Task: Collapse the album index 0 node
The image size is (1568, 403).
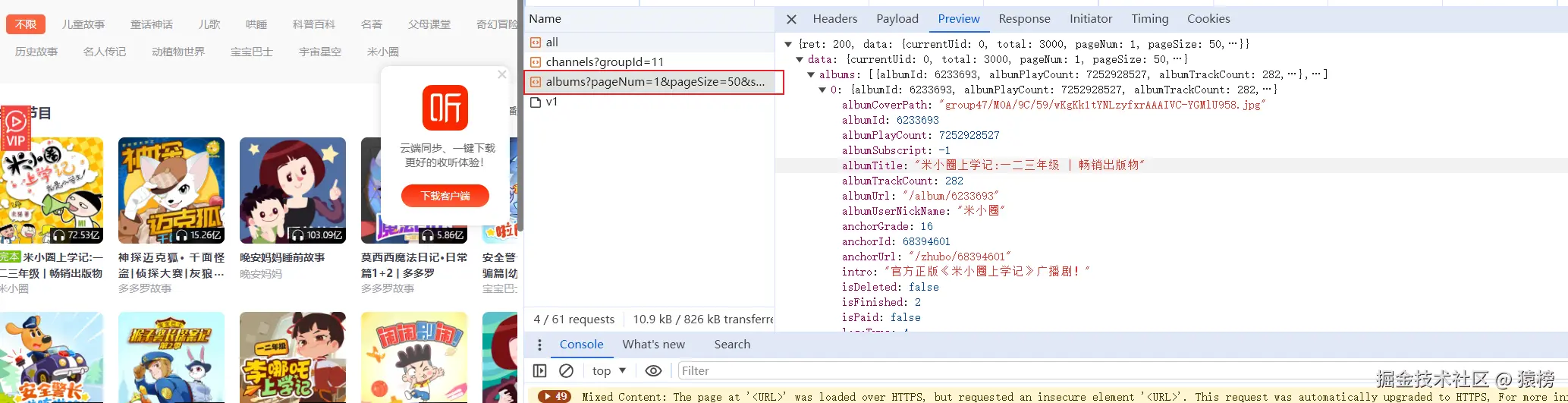Action: point(822,90)
